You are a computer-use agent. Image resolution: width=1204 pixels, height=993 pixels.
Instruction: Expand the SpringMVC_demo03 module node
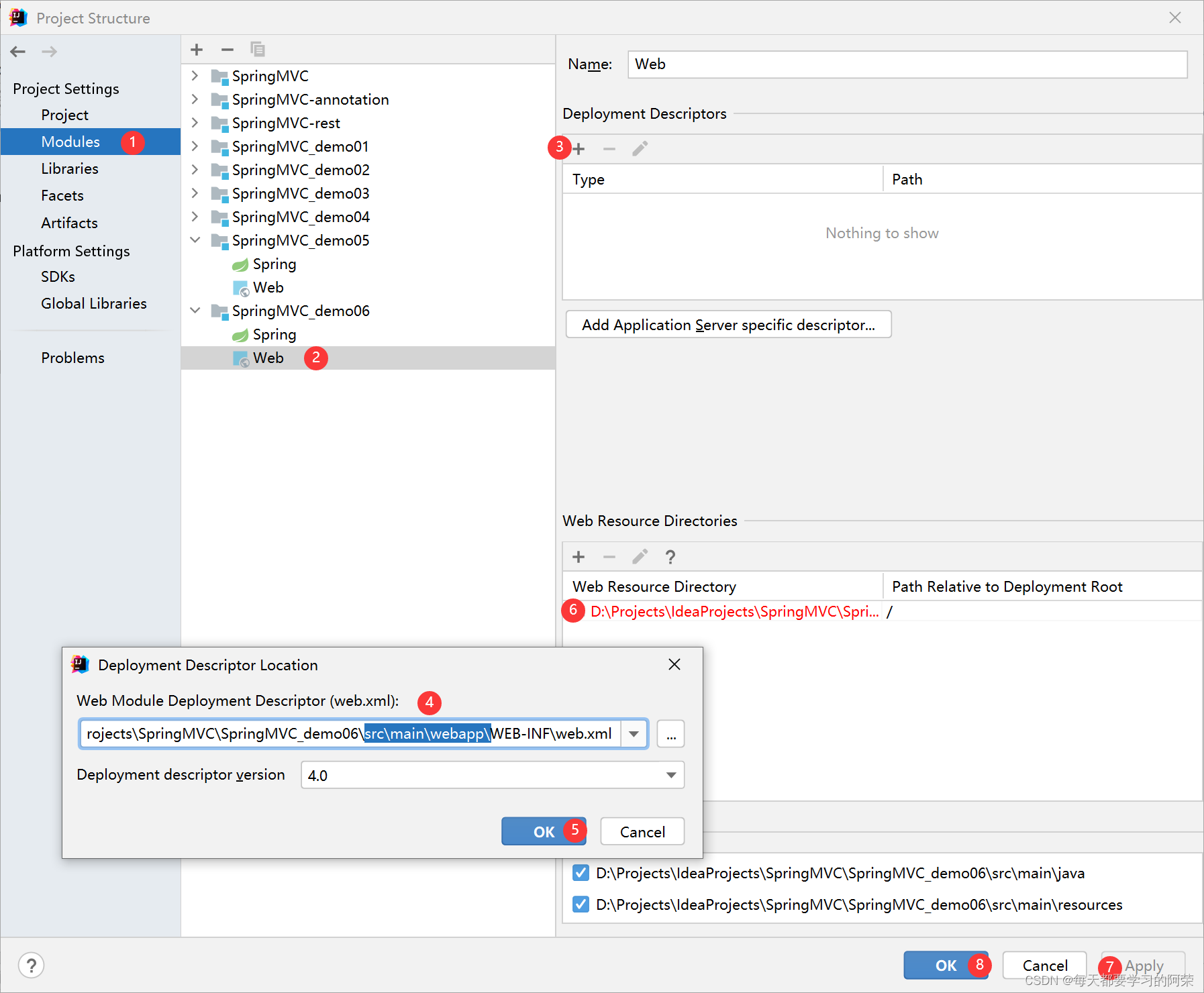[195, 193]
